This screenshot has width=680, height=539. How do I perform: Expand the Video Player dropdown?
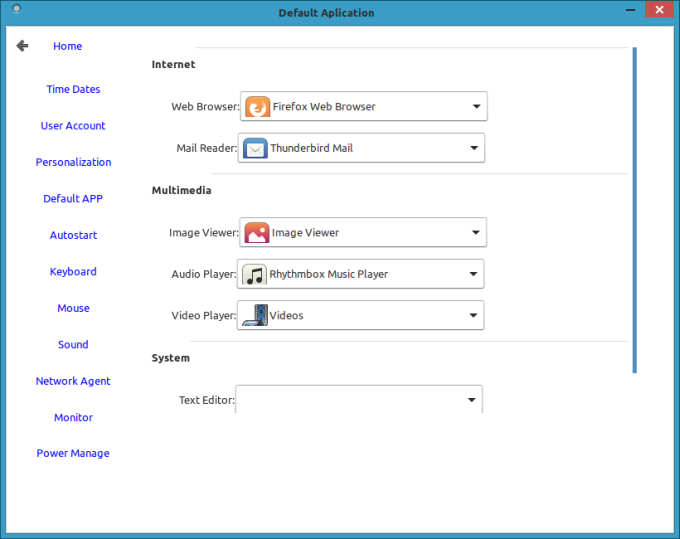click(x=474, y=315)
